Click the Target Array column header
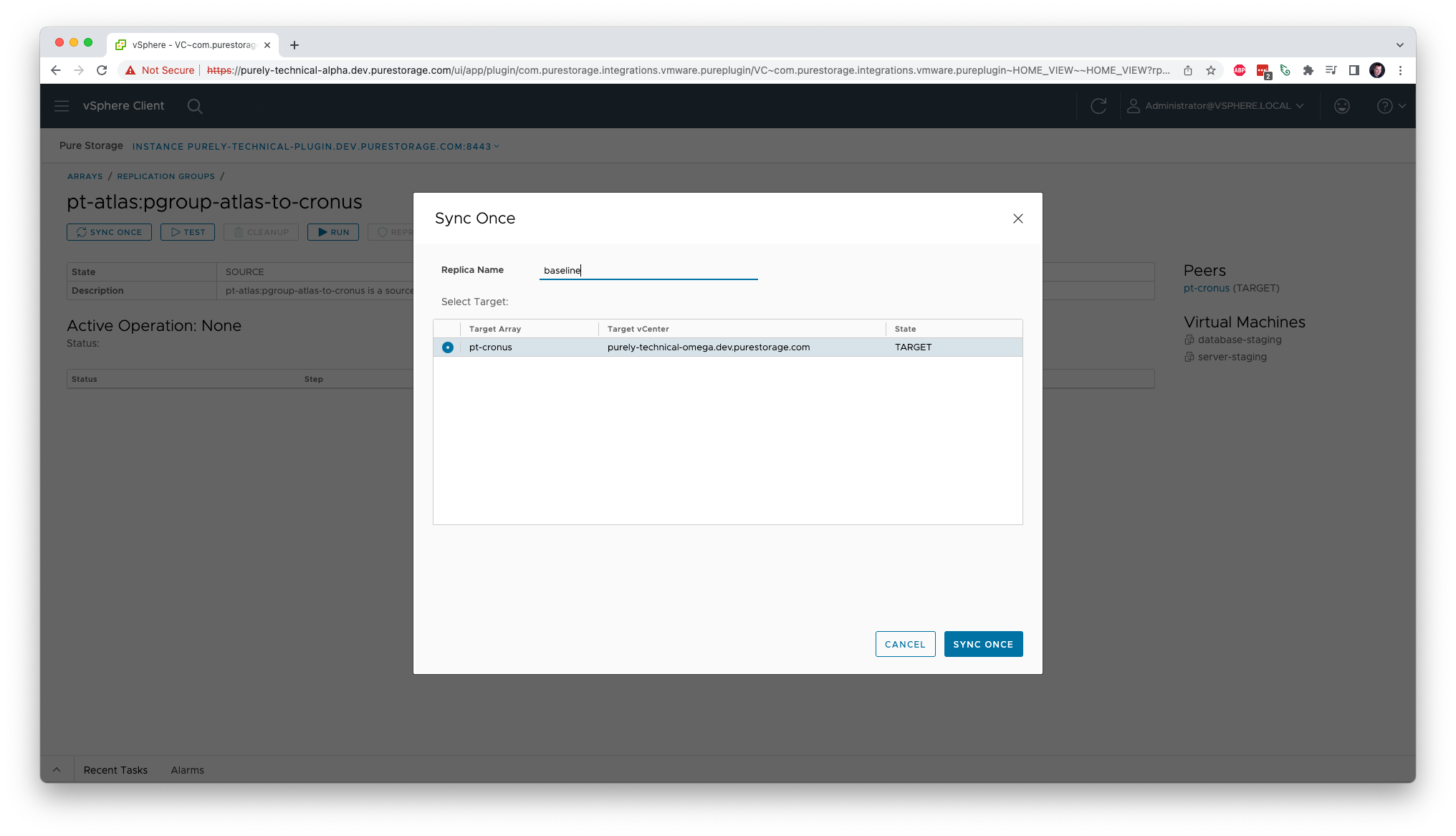The width and height of the screenshot is (1456, 836). tap(495, 329)
